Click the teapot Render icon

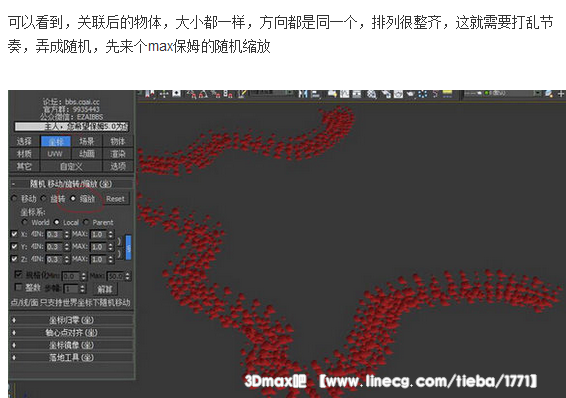click(410, 94)
